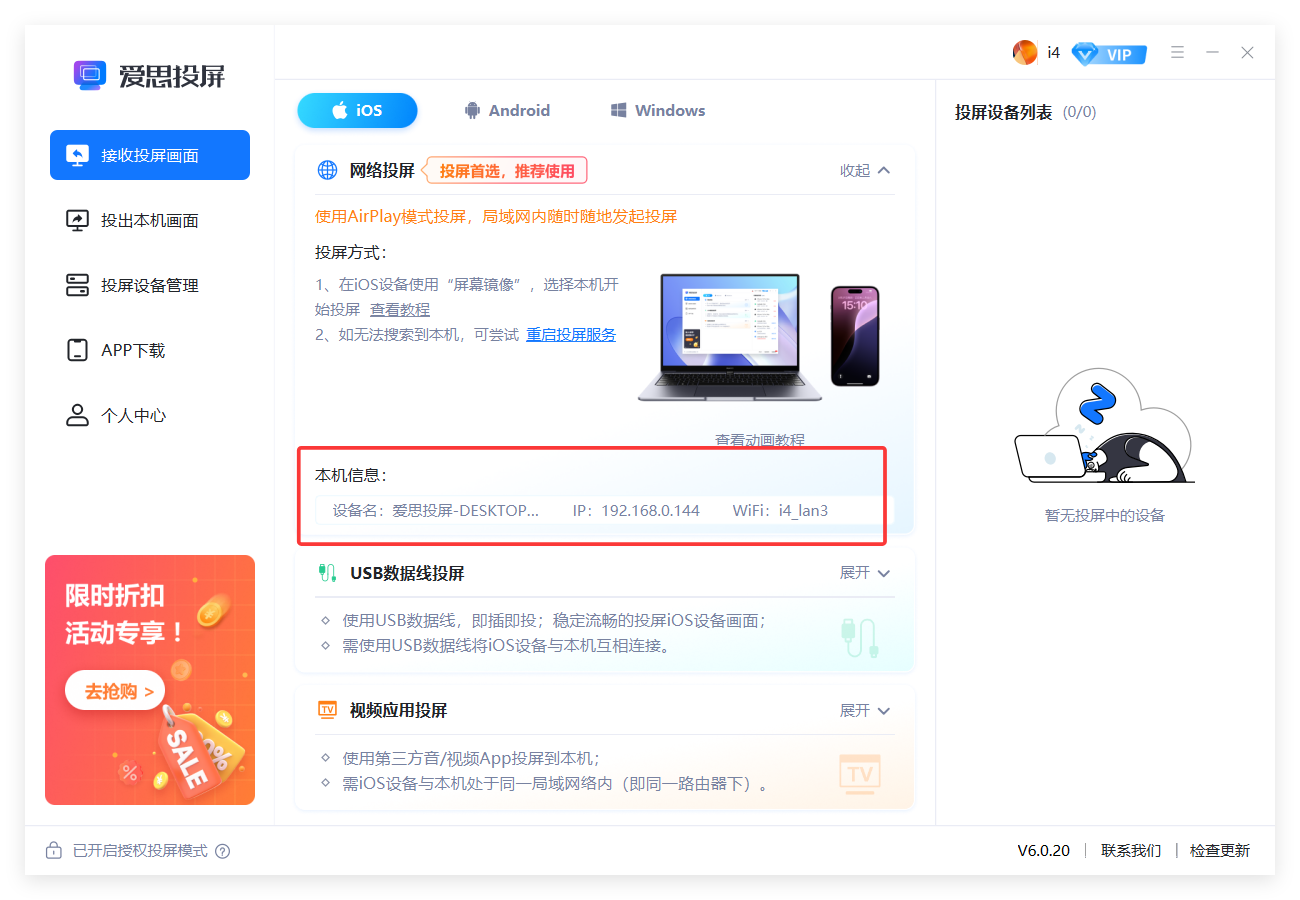Open the hamburger menu at top right
The image size is (1300, 900).
click(1177, 51)
